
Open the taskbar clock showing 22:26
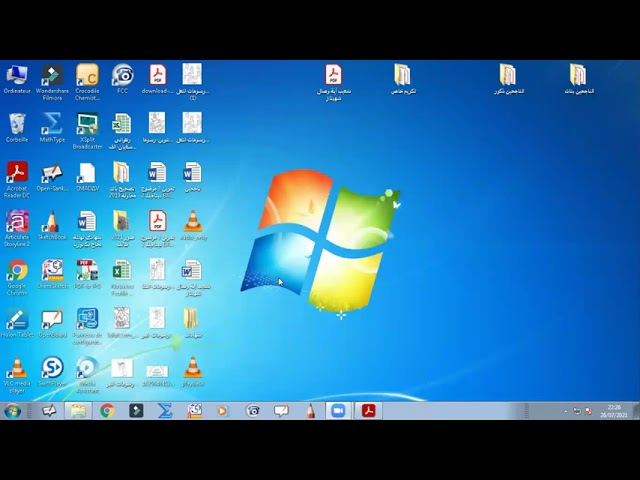tap(614, 411)
